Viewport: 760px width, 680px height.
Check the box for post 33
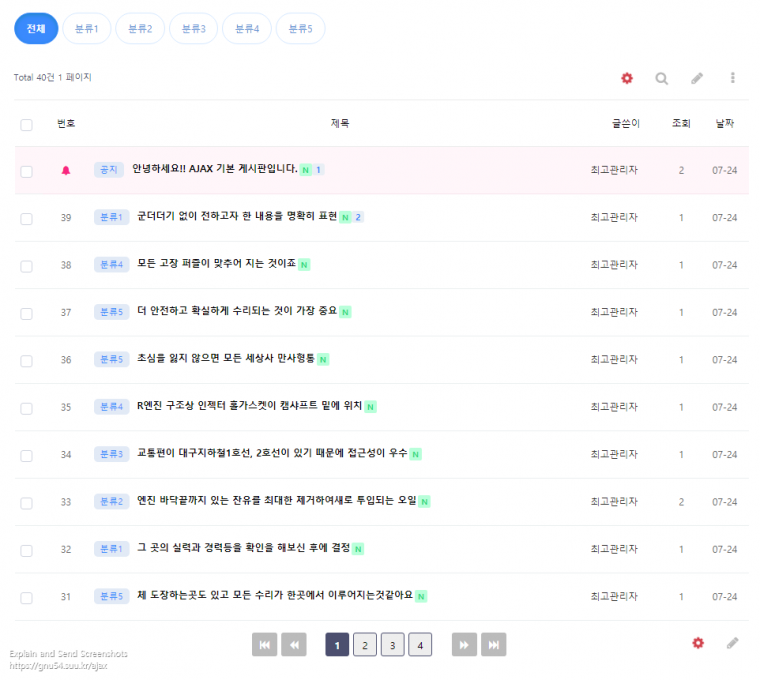tap(27, 503)
